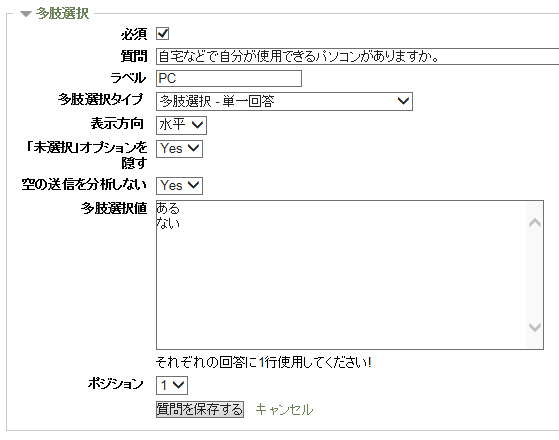
Task: Open the 「未選択」オプションを隠す Yes dropdown
Action: 179,149
